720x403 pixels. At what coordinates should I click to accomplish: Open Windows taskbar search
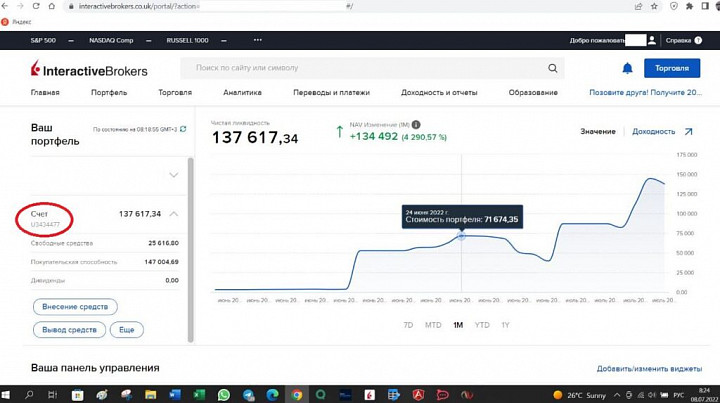click(29, 395)
